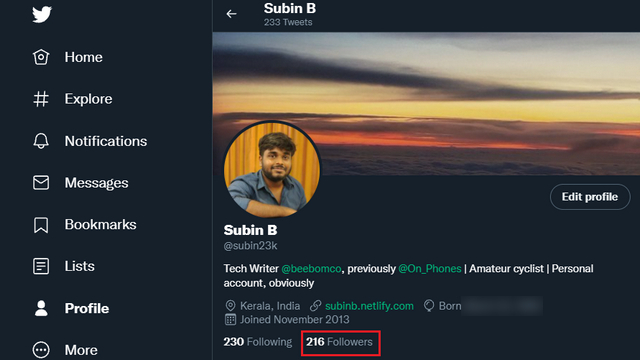Image resolution: width=640 pixels, height=360 pixels.
Task: Select the Bookmarks menu label
Action: [100, 224]
